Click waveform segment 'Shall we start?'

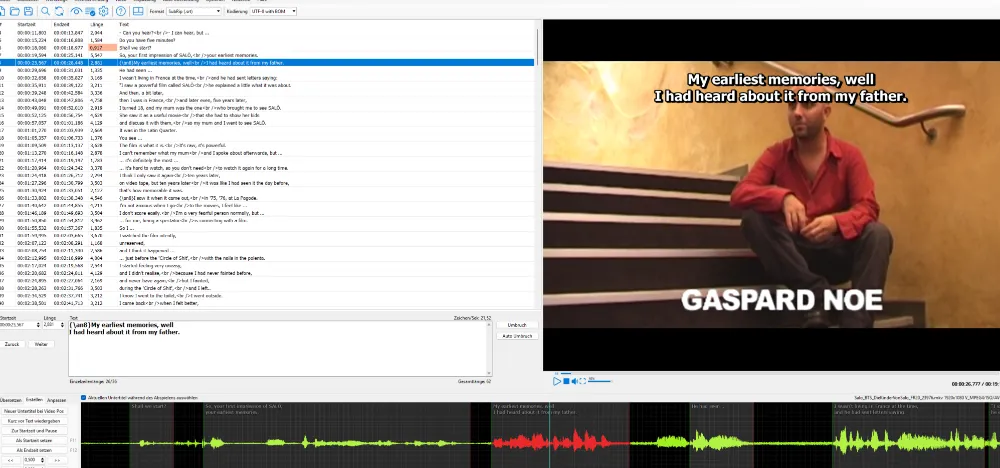point(151,441)
